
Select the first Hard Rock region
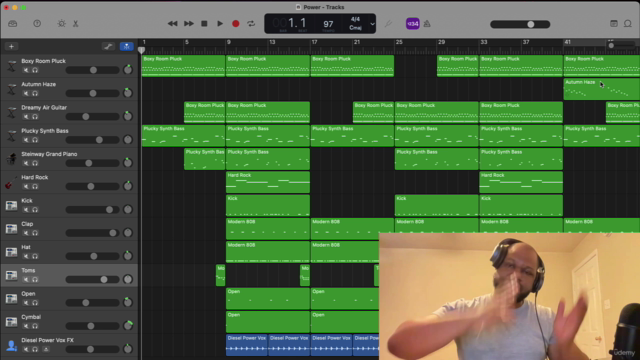(x=268, y=182)
